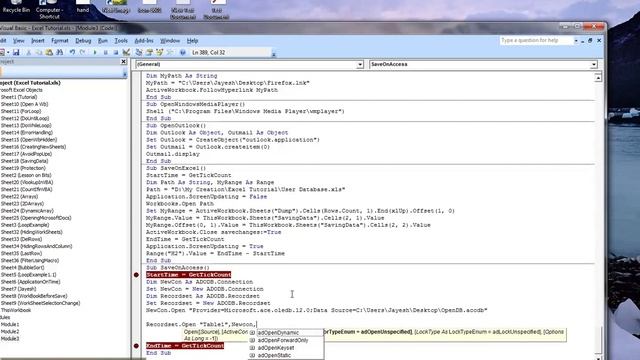
Task: Open the Project Explorer toolbar icon
Action: pyautogui.click(x=139, y=52)
